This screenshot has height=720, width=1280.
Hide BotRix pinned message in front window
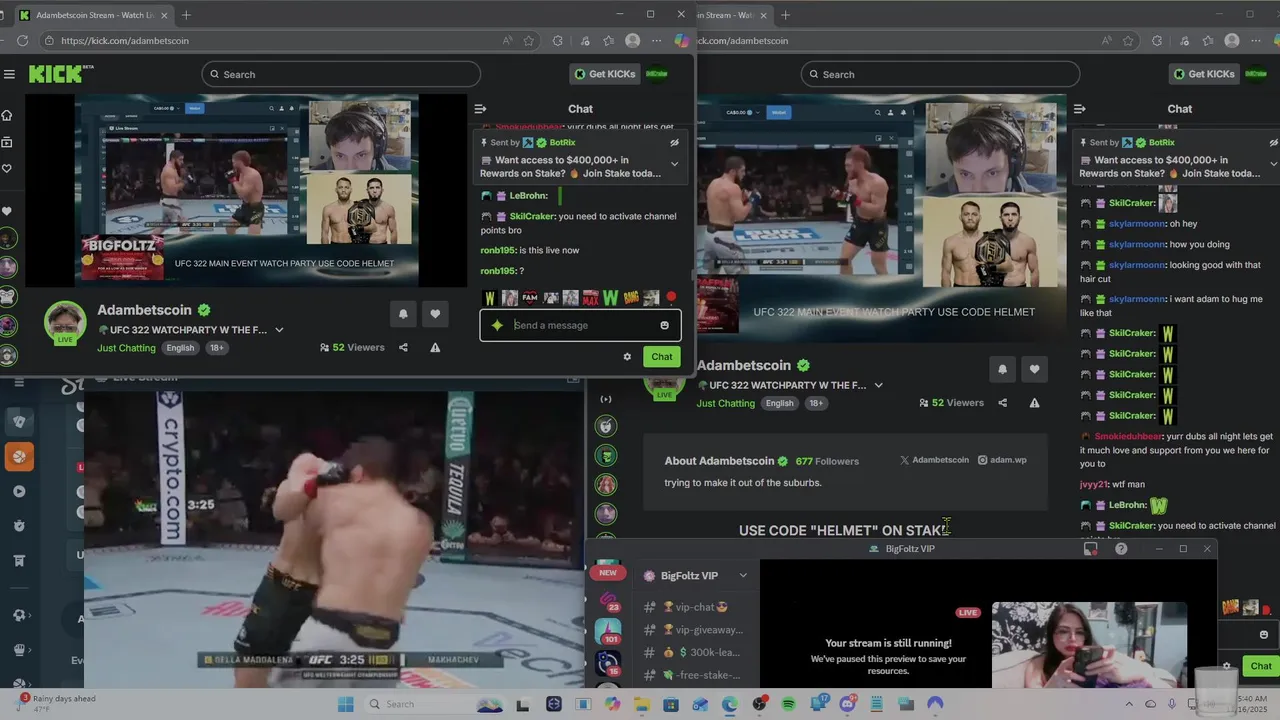(674, 143)
